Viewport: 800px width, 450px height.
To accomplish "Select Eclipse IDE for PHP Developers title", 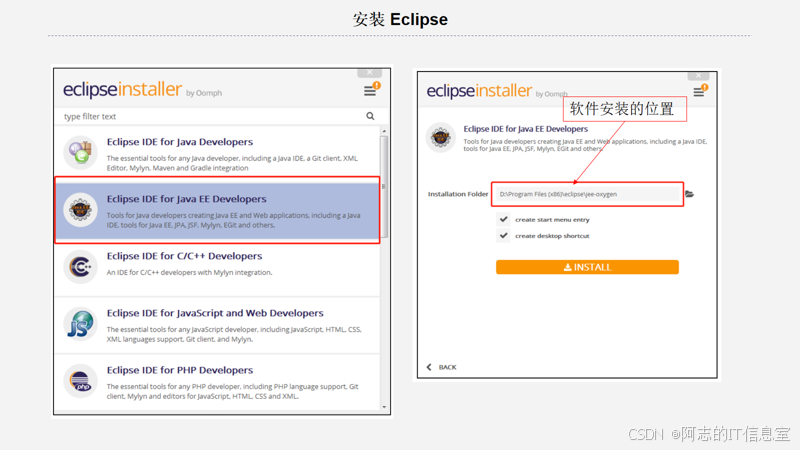I will tap(180, 370).
